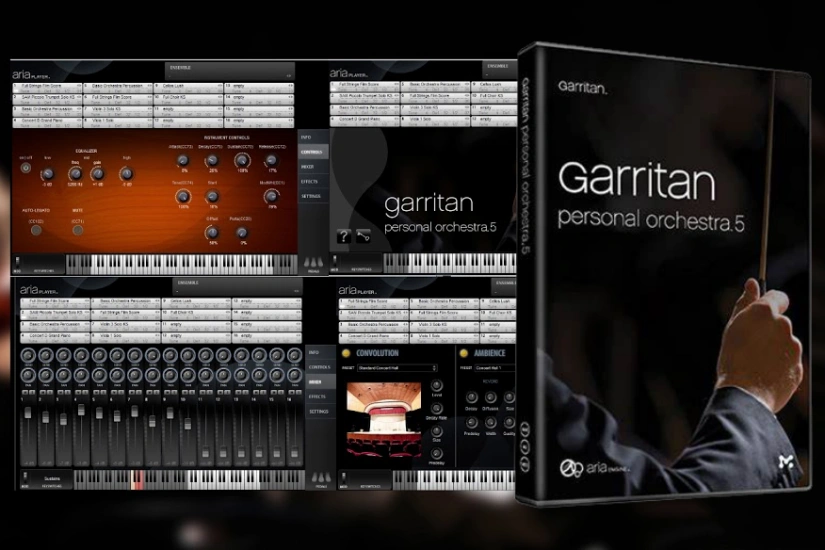Click the equalizer high knob
This screenshot has height=550, width=825.
pos(126,174)
